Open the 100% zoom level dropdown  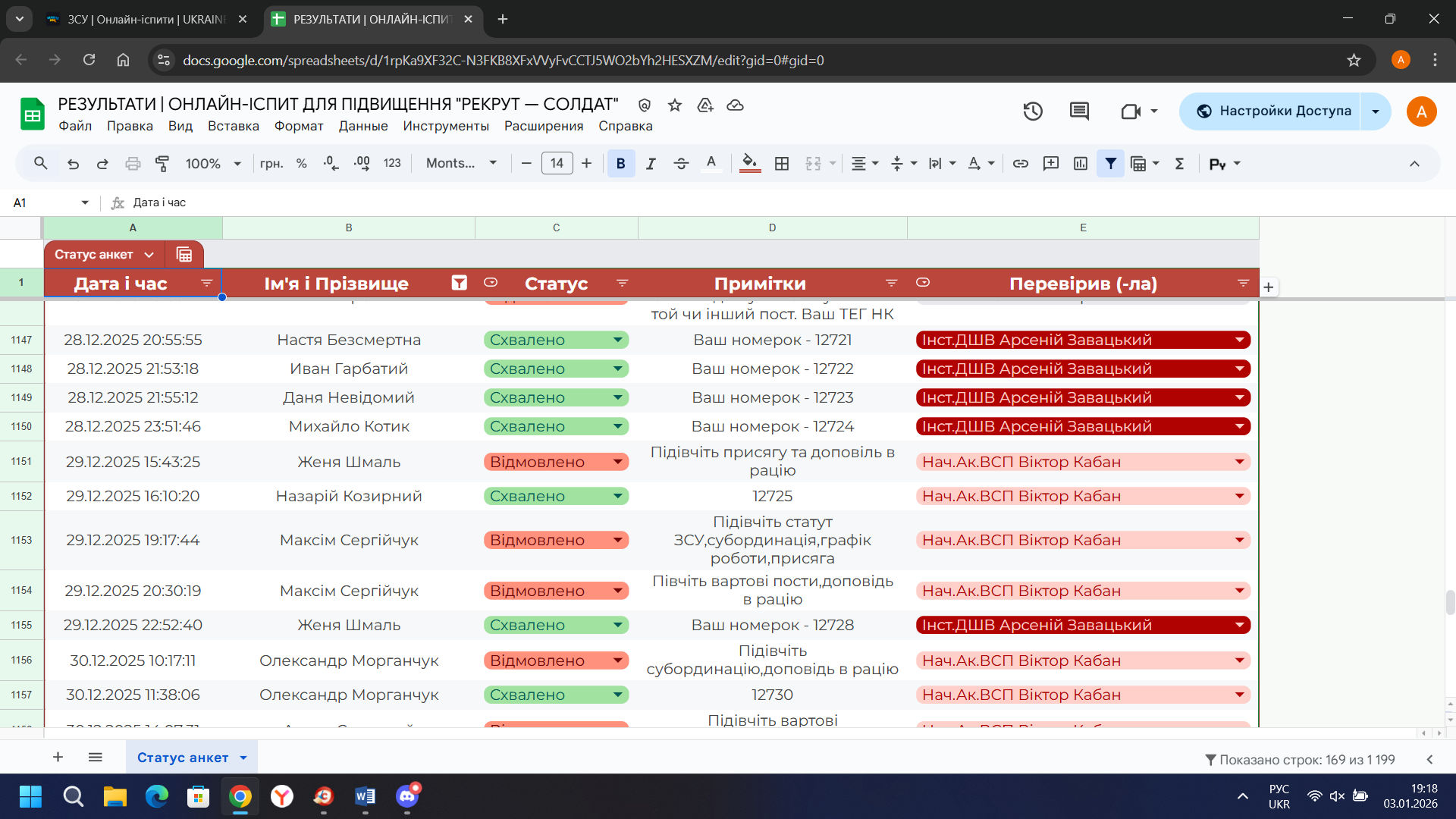pyautogui.click(x=213, y=163)
